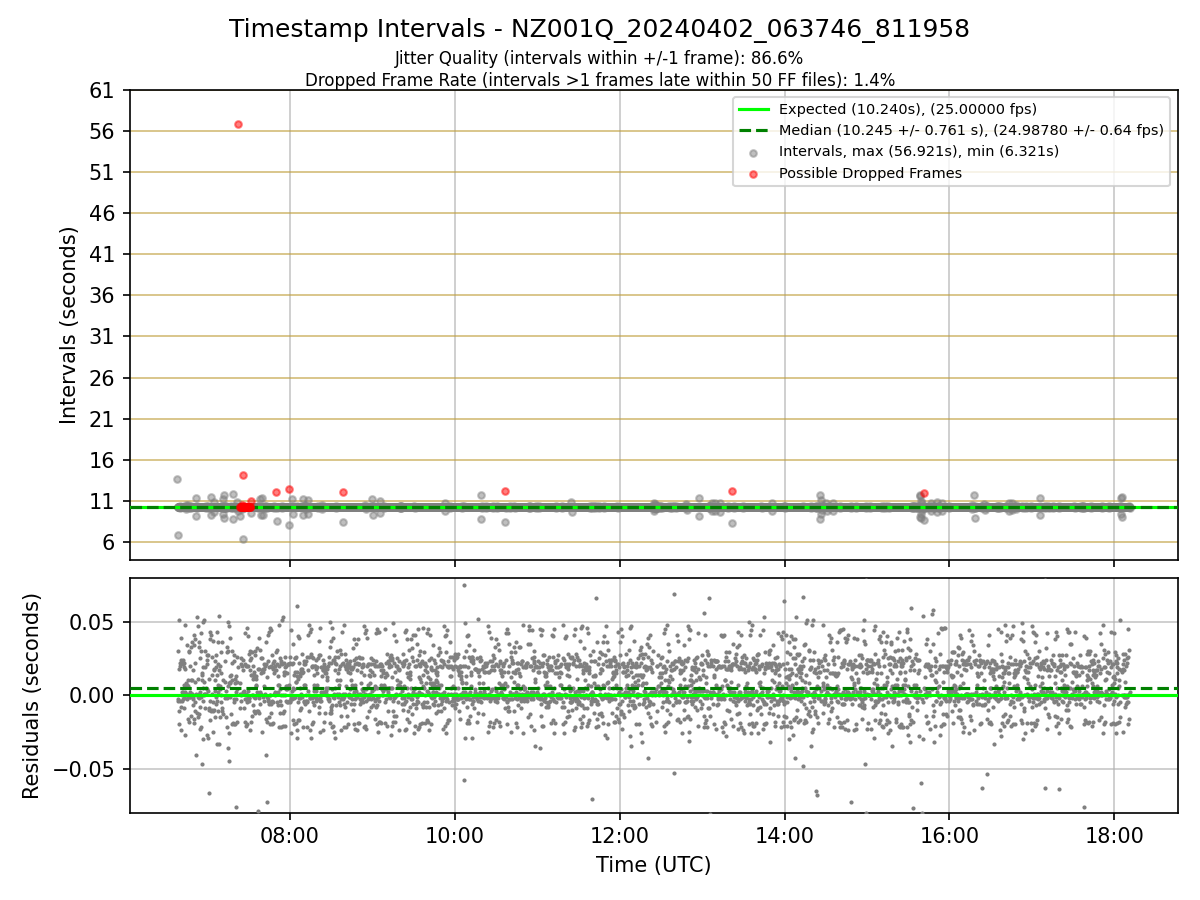The width and height of the screenshot is (1200, 900).
Task: Click legend entry "Expected (10.240s), (25.00000 fps)"
Action: [907, 109]
